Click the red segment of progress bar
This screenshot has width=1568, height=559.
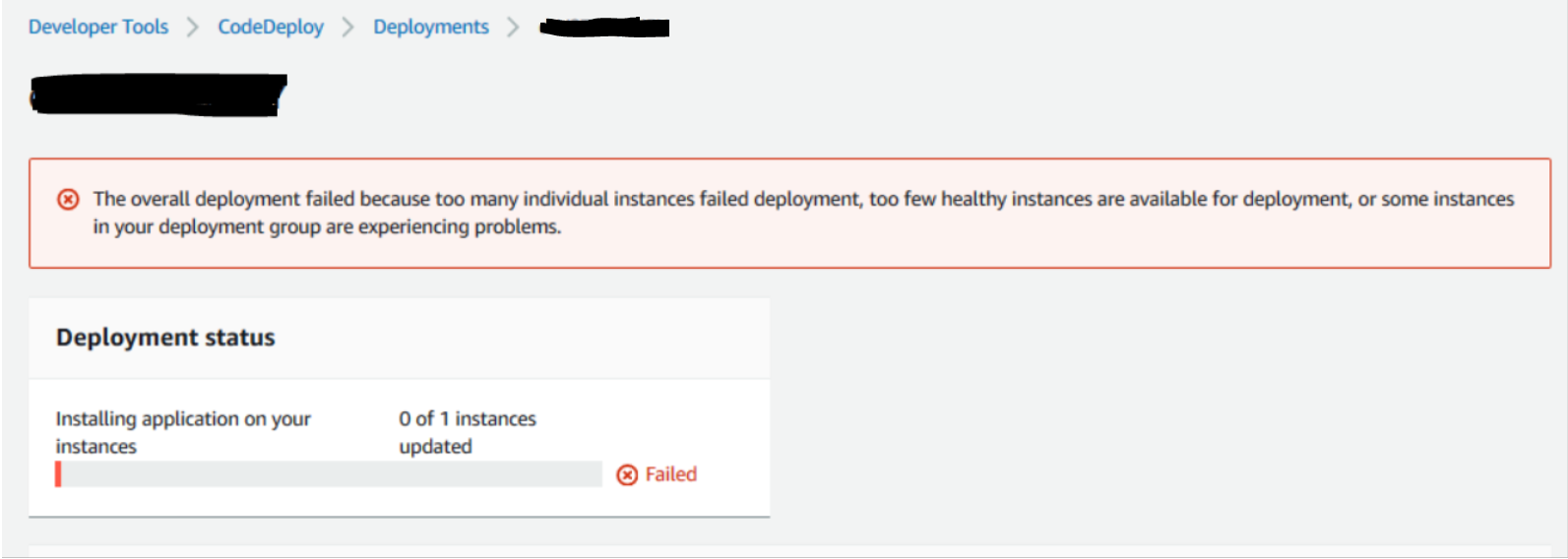pos(58,474)
